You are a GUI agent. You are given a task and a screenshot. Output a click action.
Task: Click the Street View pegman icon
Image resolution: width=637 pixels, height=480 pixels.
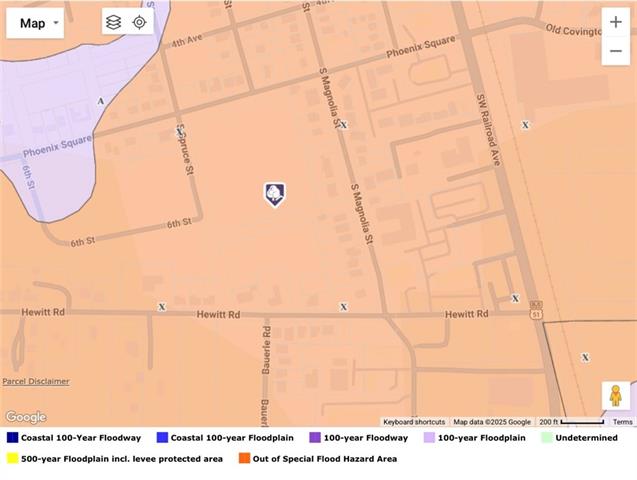click(x=615, y=396)
